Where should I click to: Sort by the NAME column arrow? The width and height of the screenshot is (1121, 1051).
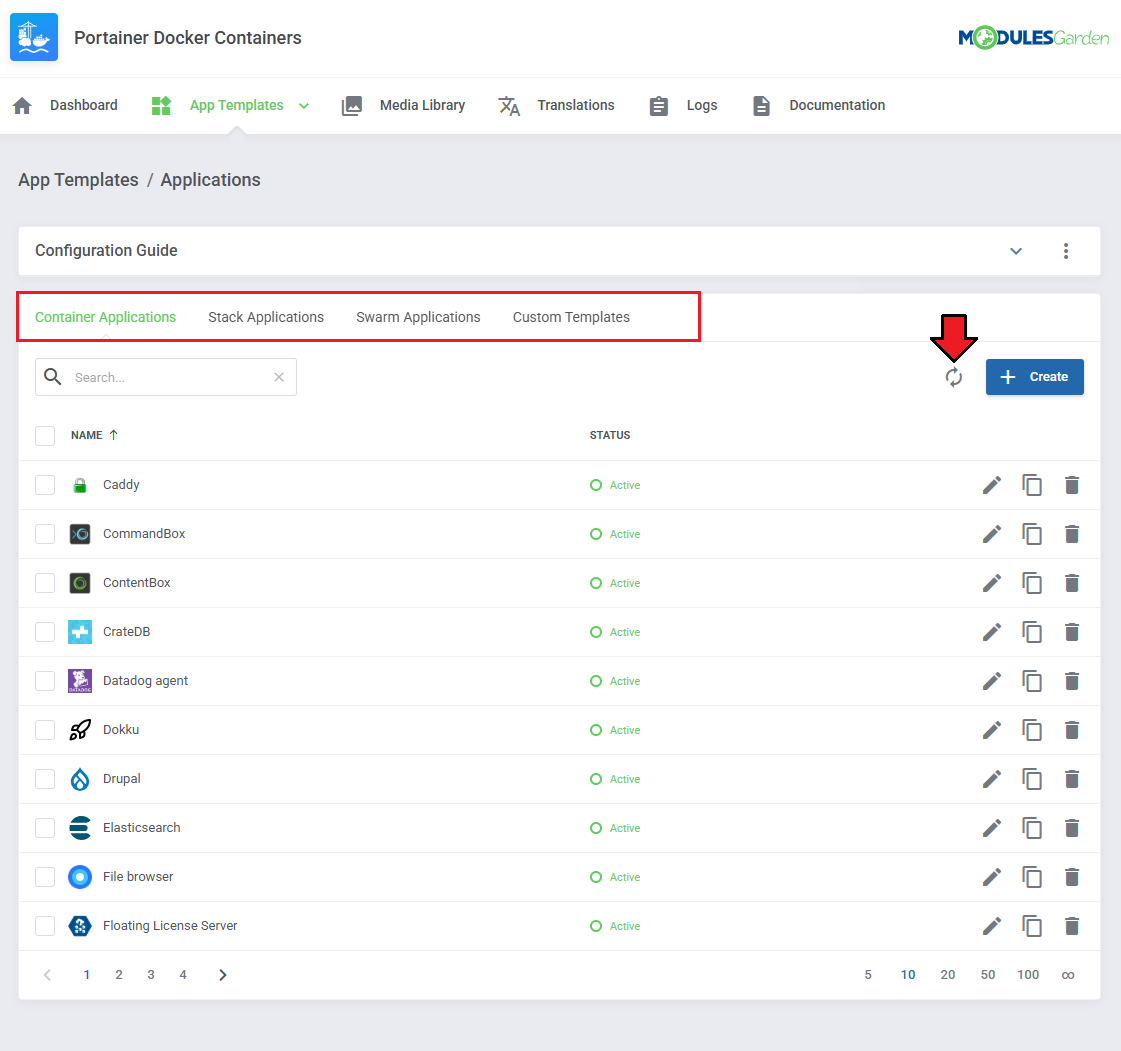(114, 435)
